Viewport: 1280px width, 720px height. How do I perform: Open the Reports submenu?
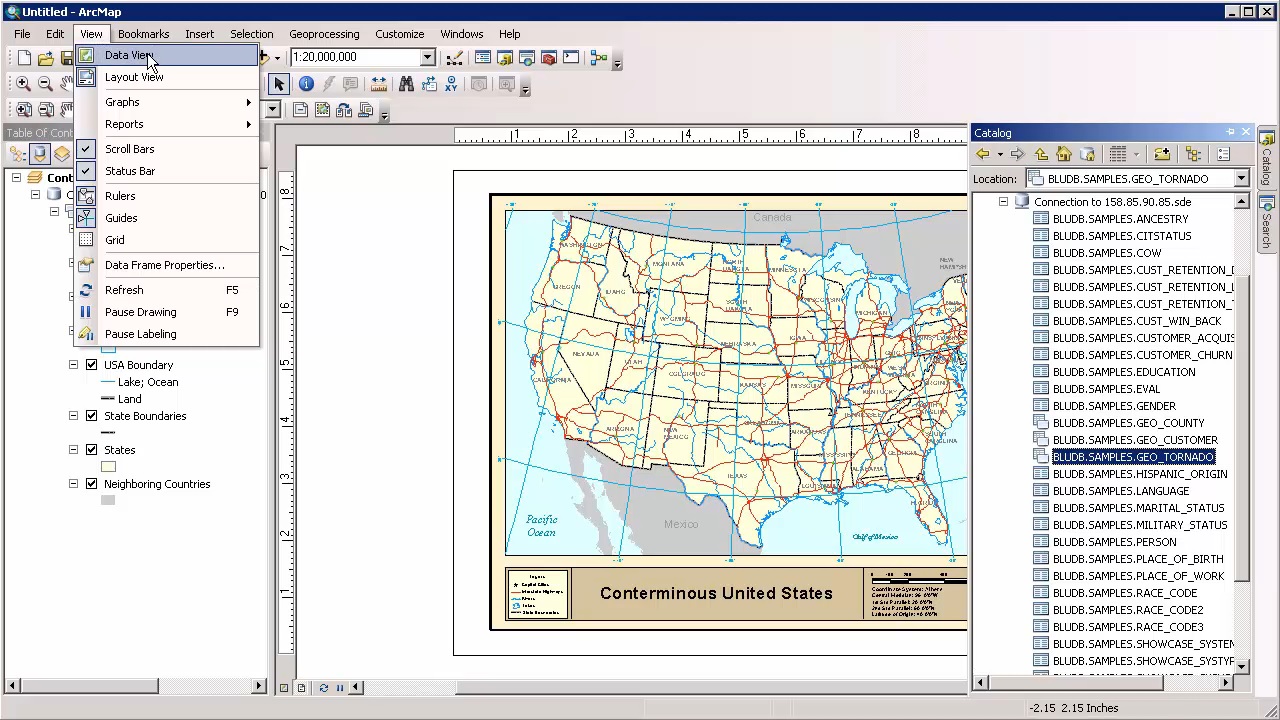click(x=166, y=124)
